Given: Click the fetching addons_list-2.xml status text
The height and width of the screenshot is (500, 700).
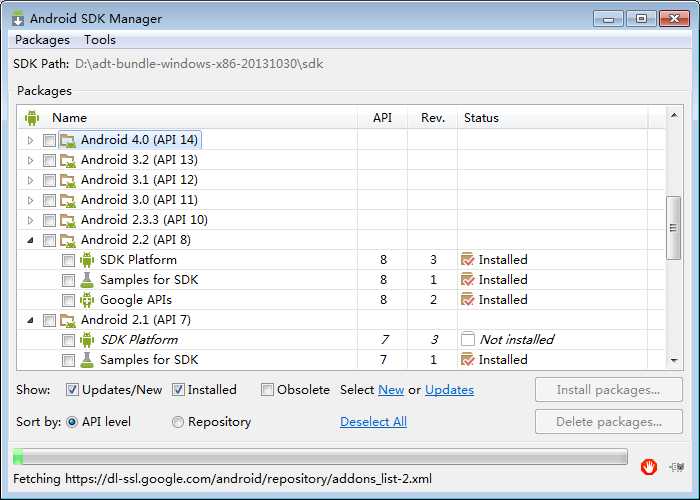Looking at the screenshot, I should pos(222,479).
